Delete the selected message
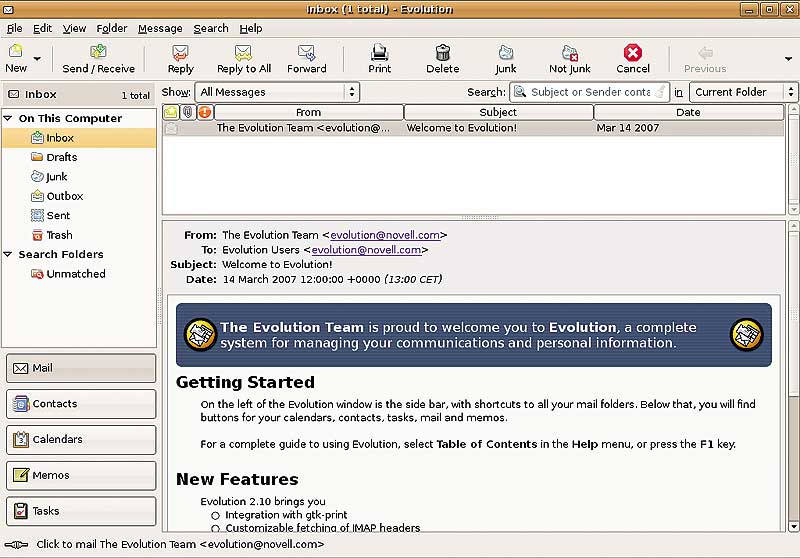 point(442,58)
